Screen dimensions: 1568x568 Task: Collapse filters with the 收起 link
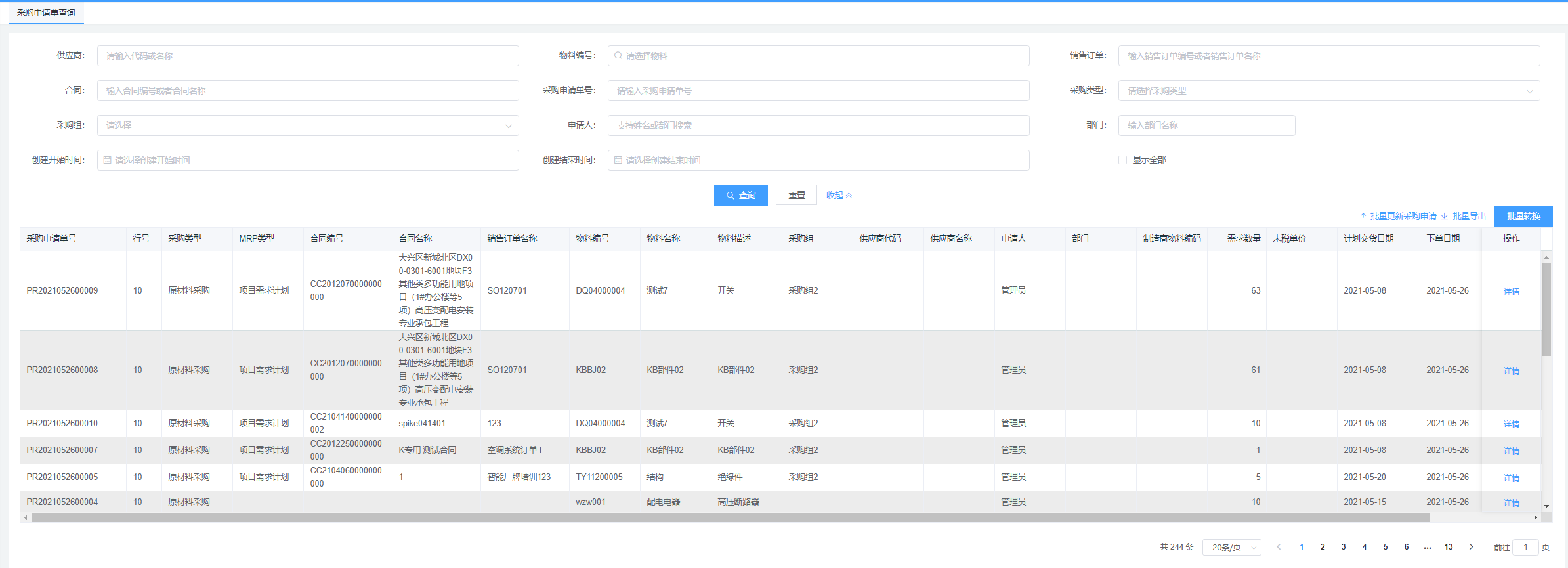[x=839, y=195]
